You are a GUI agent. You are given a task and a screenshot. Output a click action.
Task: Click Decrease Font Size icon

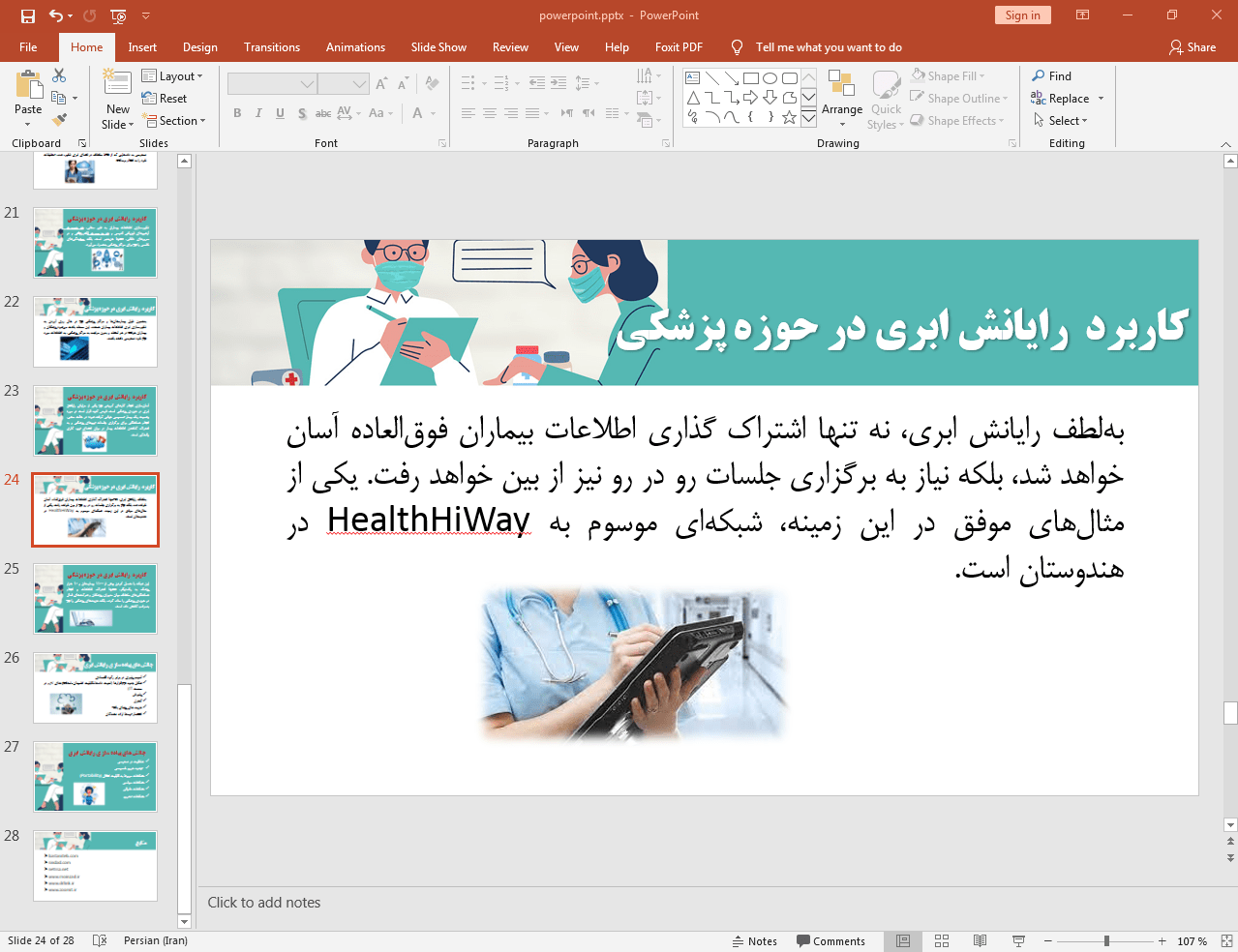tap(403, 84)
